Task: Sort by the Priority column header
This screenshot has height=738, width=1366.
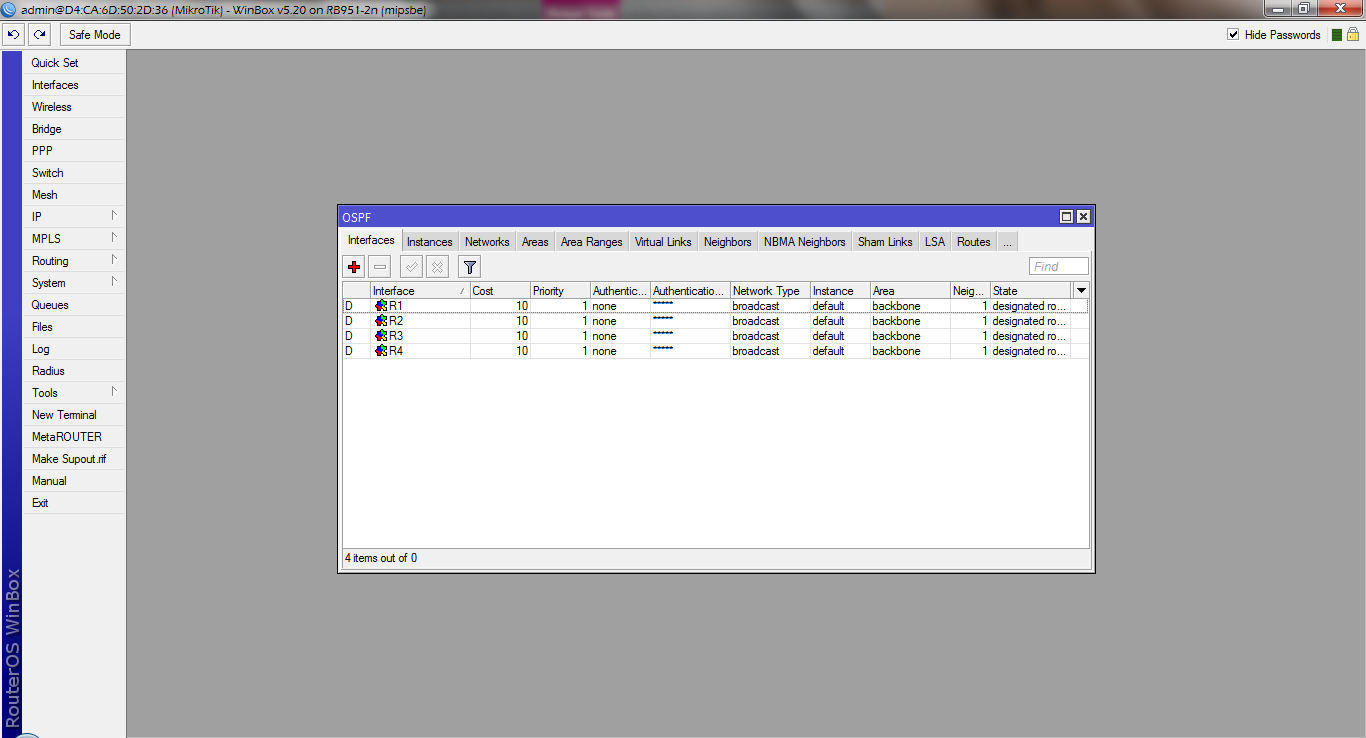Action: 560,291
